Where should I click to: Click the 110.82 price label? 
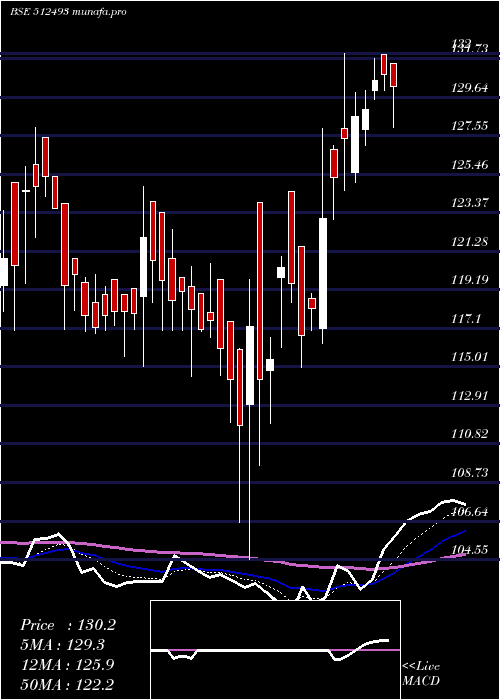click(470, 433)
